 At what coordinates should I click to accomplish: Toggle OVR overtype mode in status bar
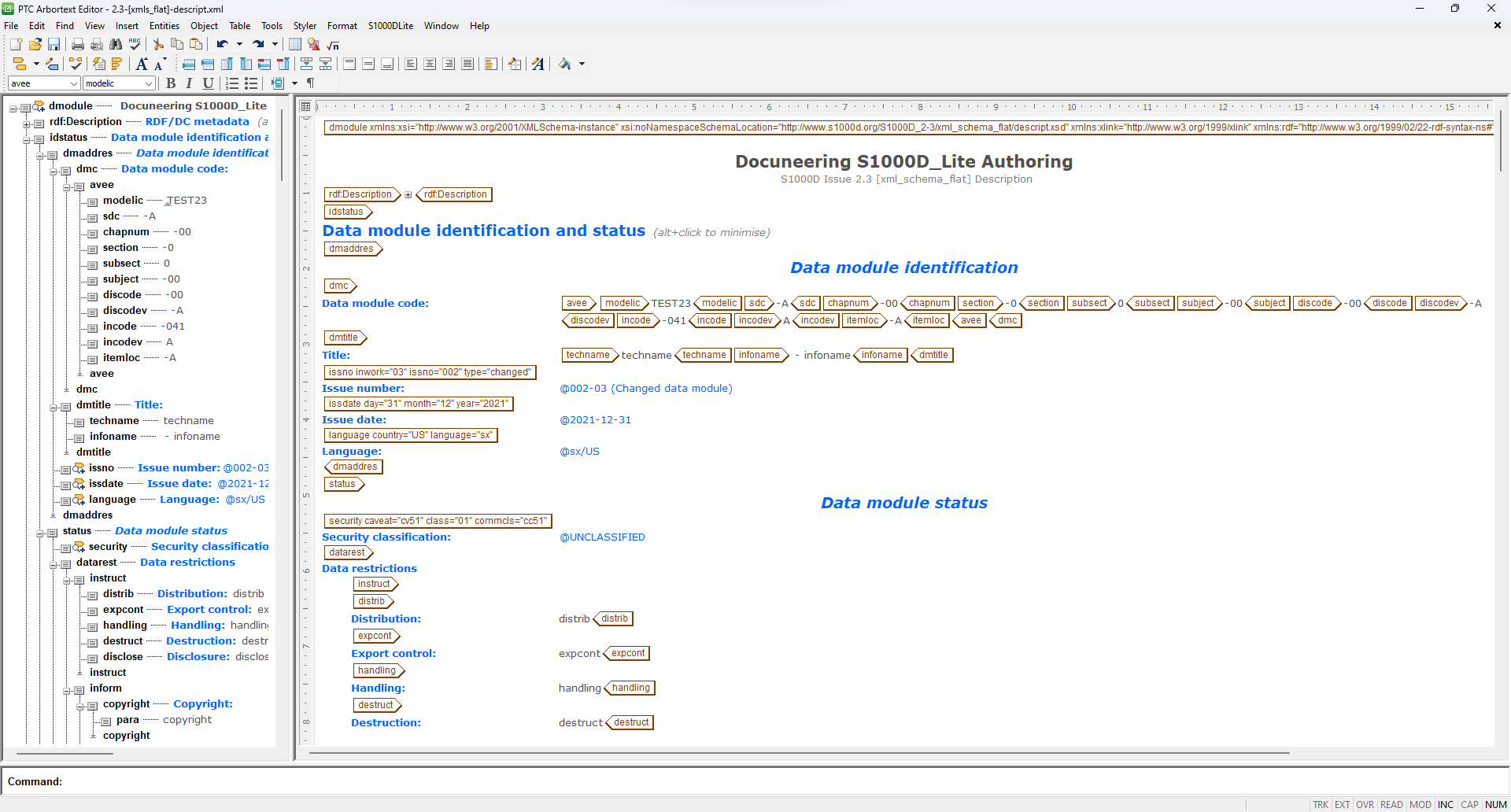(1365, 804)
